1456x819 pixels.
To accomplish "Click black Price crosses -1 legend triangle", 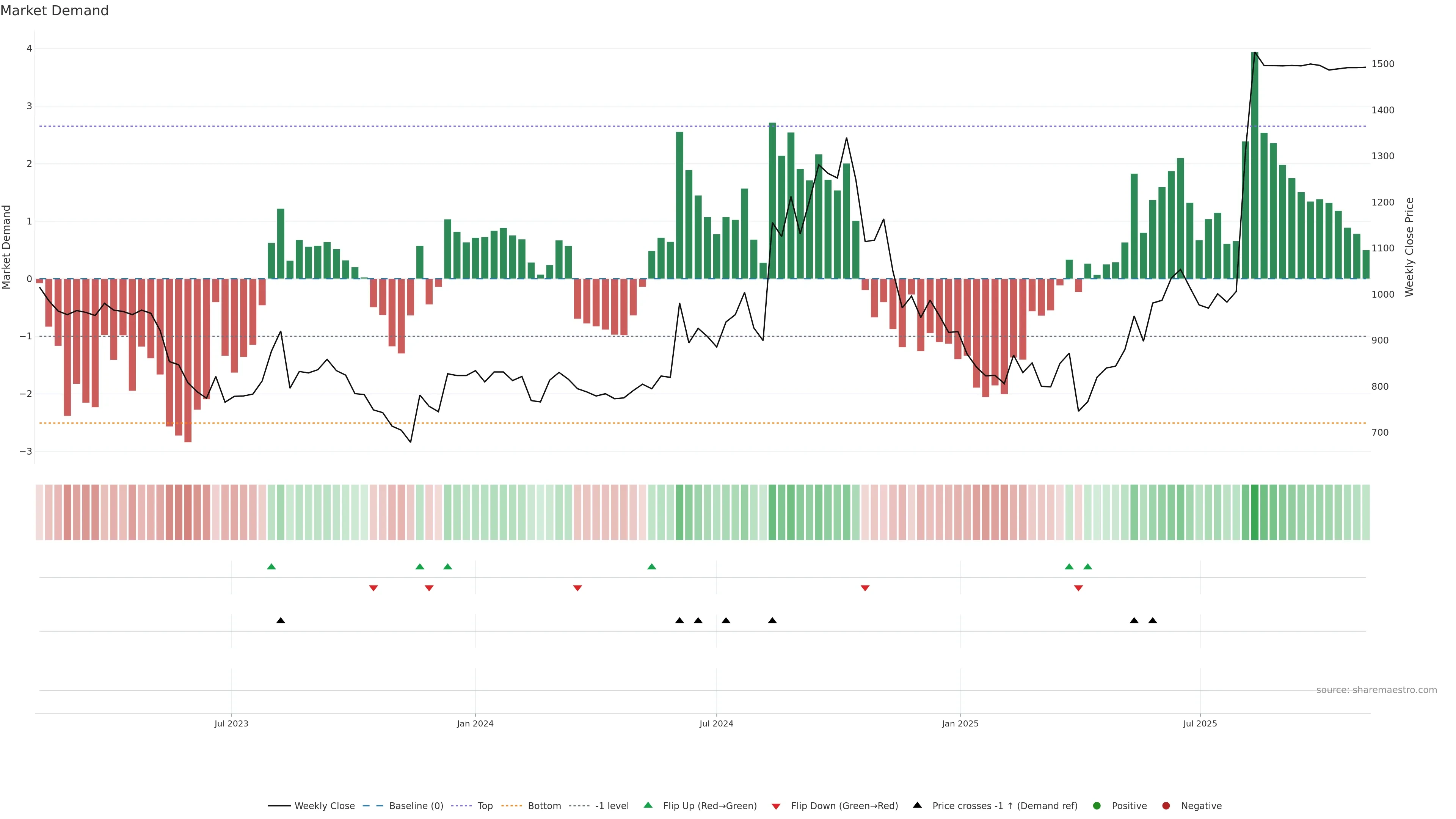I will tap(917, 805).
